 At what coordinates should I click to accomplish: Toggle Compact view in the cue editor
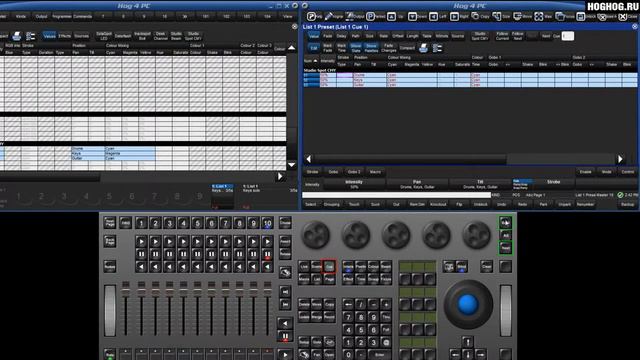click(x=407, y=48)
